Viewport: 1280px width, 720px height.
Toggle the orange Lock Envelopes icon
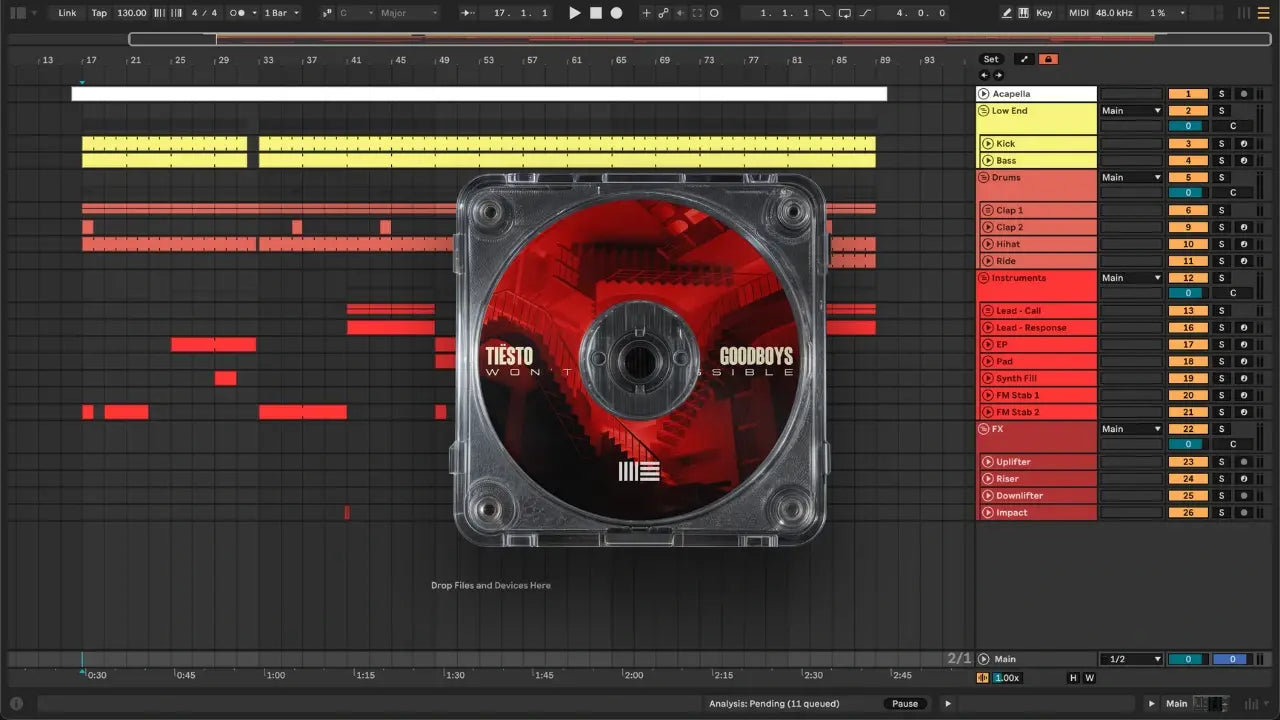(x=1048, y=59)
